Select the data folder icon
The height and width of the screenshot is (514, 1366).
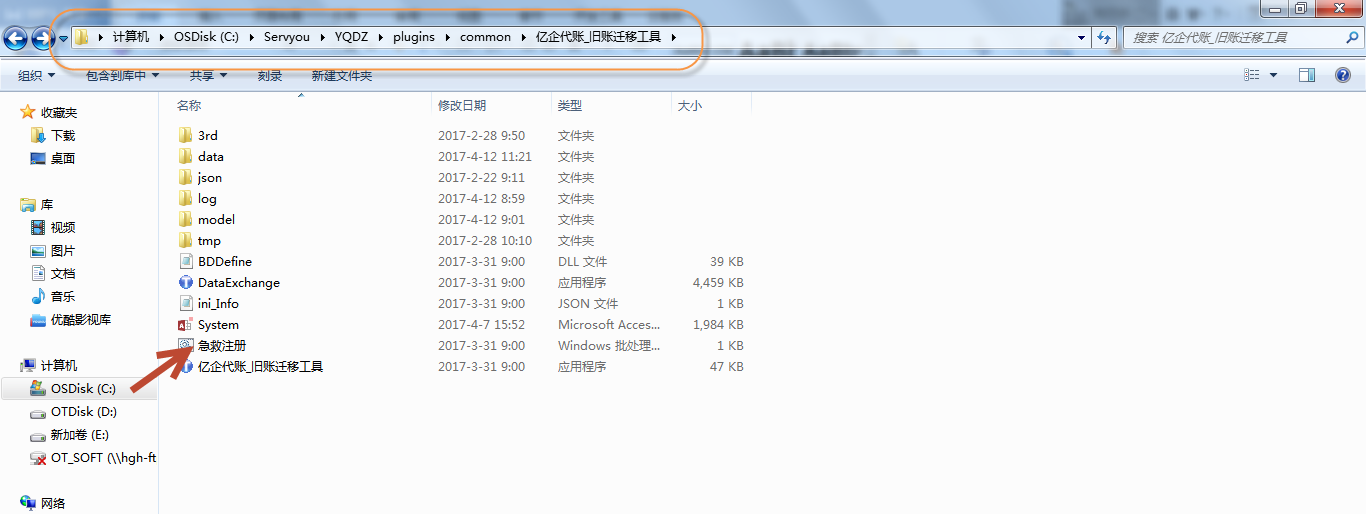[x=185, y=156]
